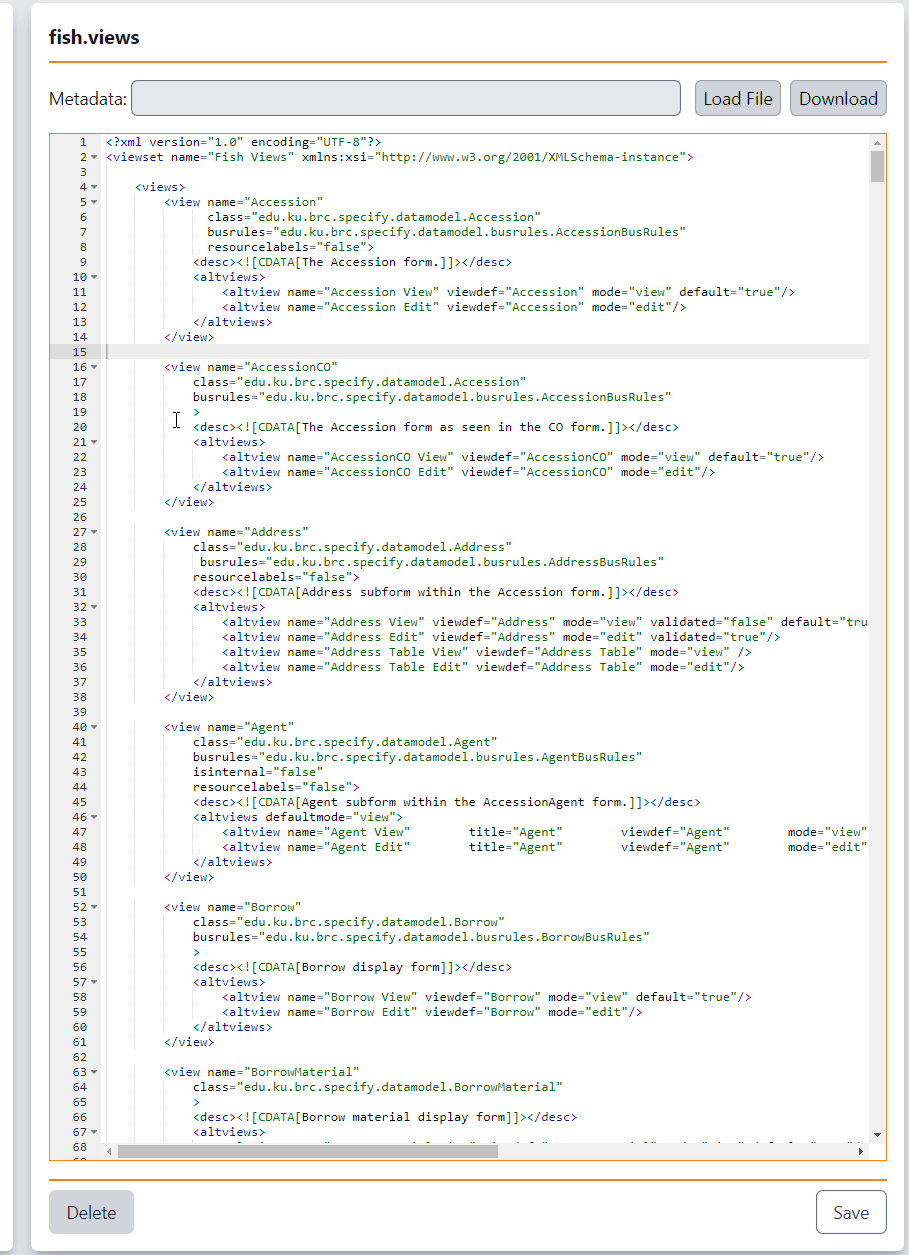Click the Save button
This screenshot has width=909, height=1255.
851,1212
